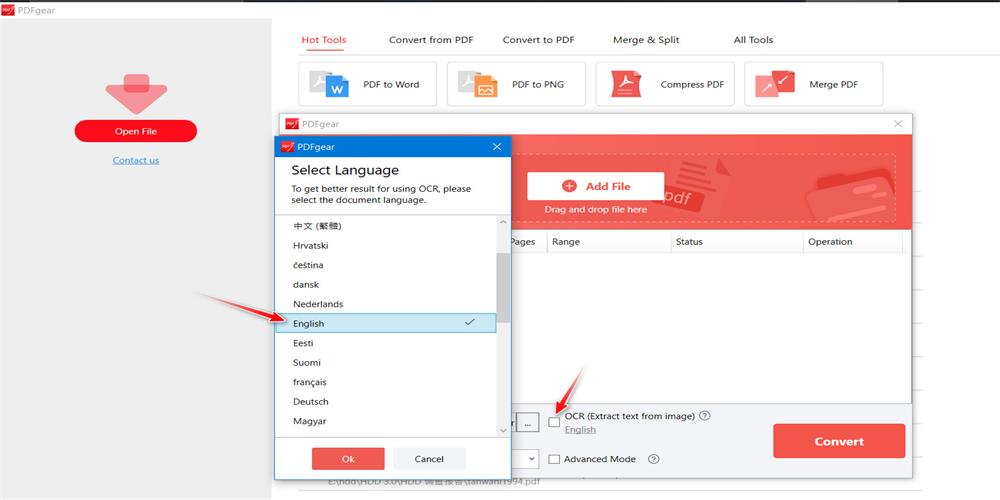Select Nederlands in the language list

(385, 304)
